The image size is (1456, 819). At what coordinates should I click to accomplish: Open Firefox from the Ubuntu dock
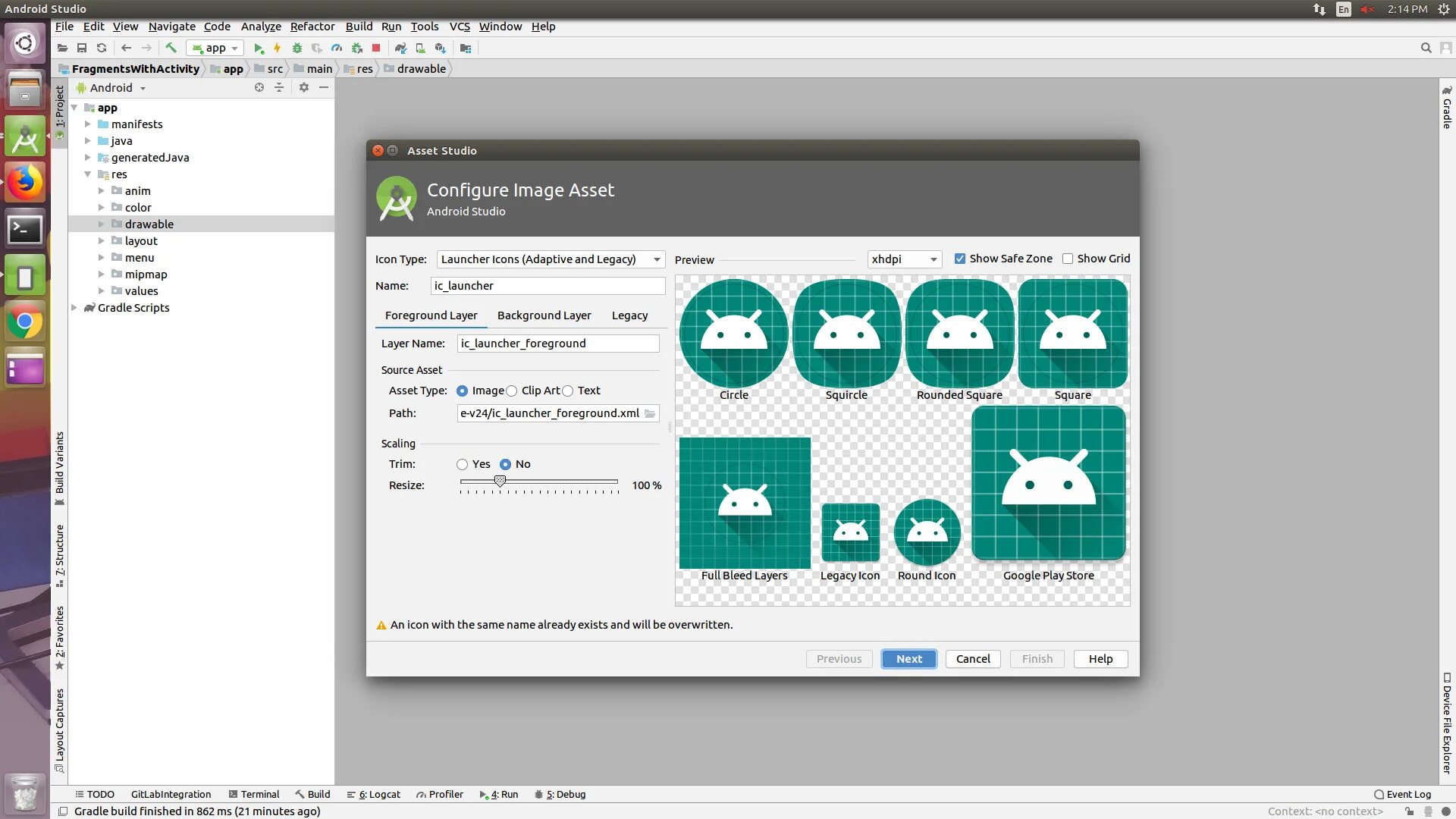click(25, 182)
